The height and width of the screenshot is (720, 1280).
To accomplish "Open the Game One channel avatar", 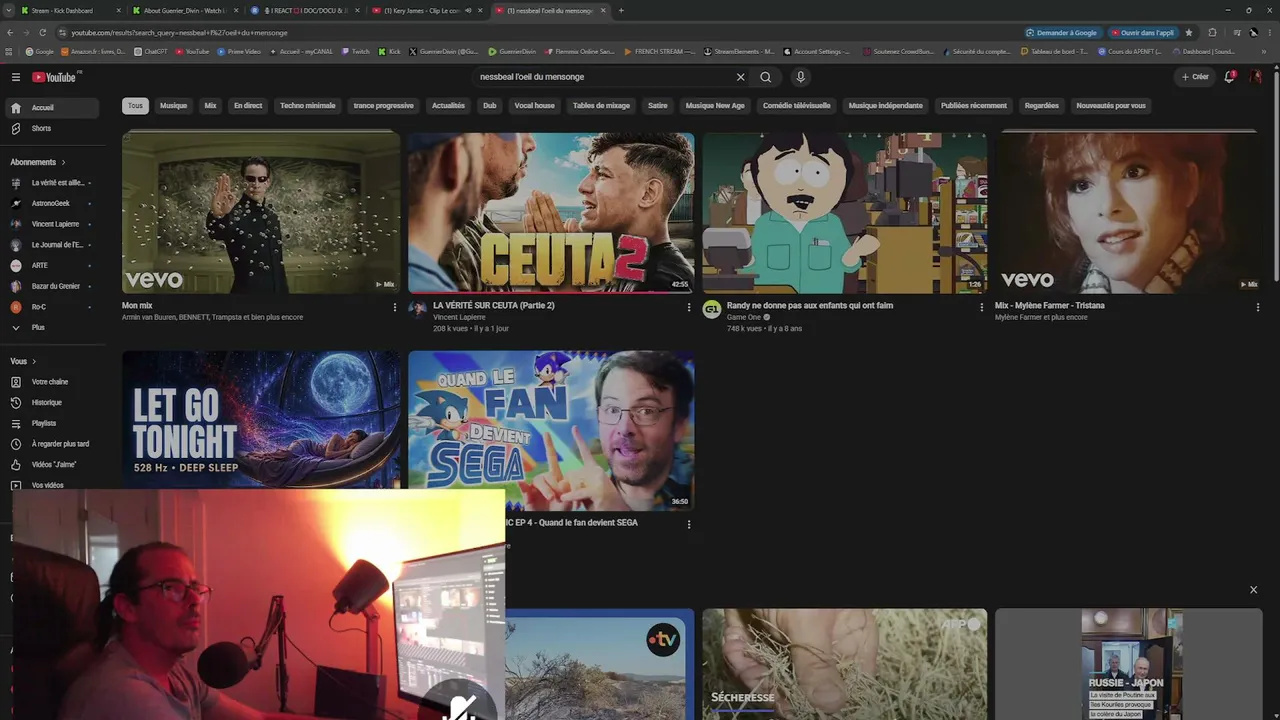I will pyautogui.click(x=712, y=310).
